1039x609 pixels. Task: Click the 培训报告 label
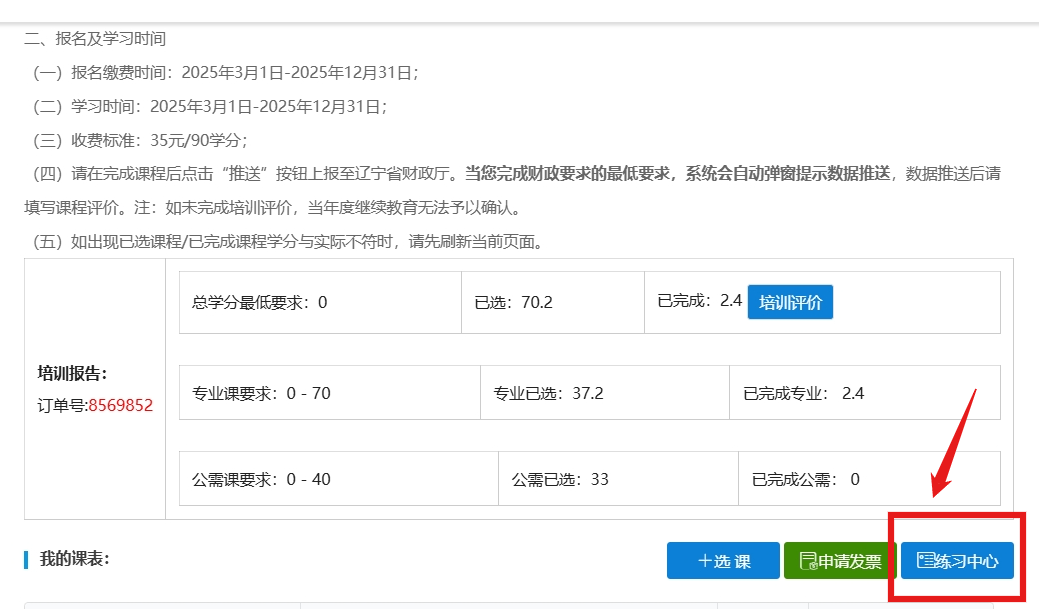[x=72, y=373]
